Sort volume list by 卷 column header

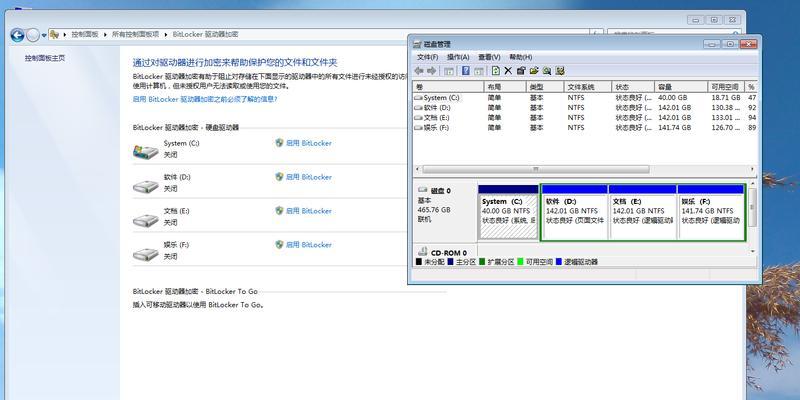point(448,87)
